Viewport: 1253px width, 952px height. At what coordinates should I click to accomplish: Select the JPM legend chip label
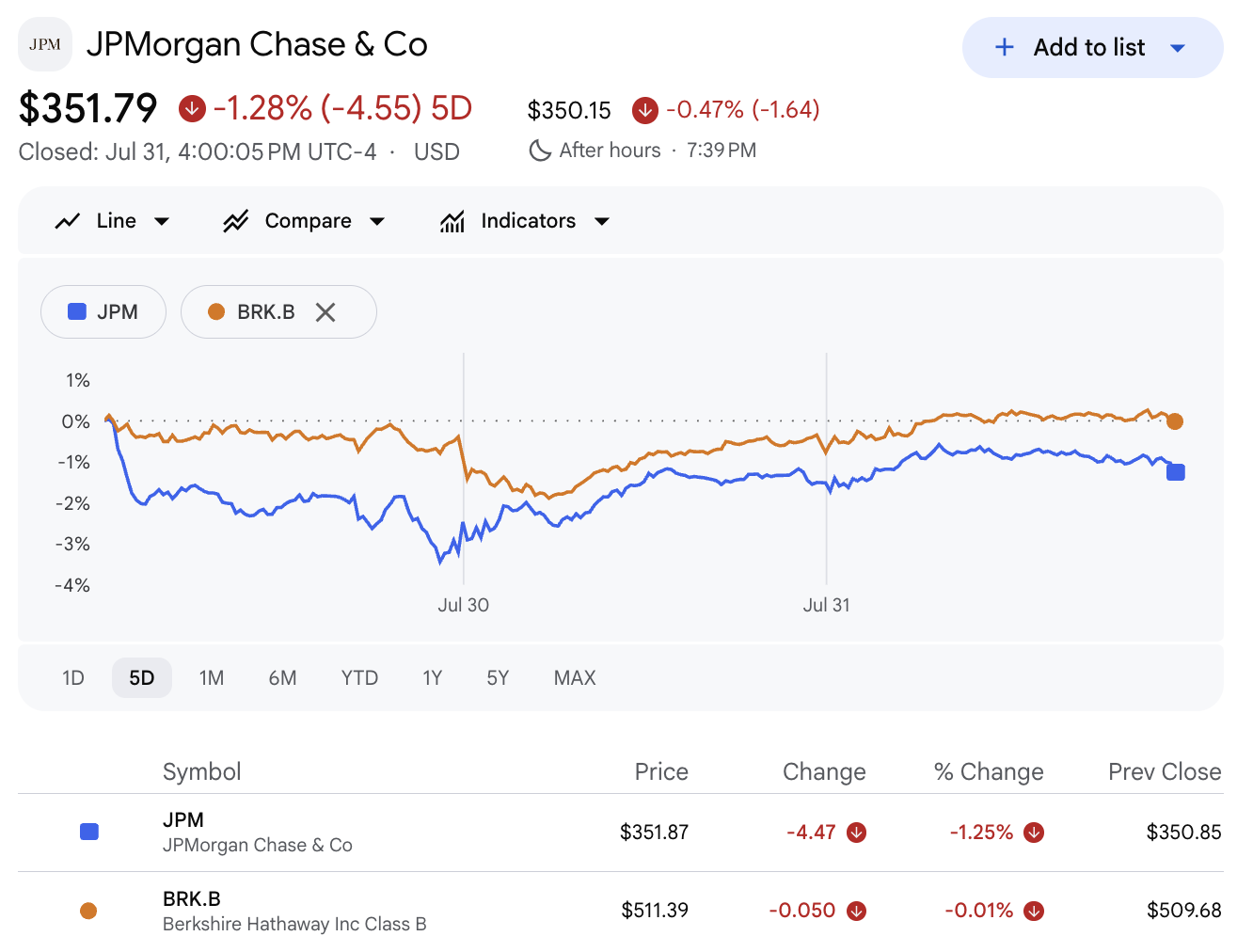(118, 312)
